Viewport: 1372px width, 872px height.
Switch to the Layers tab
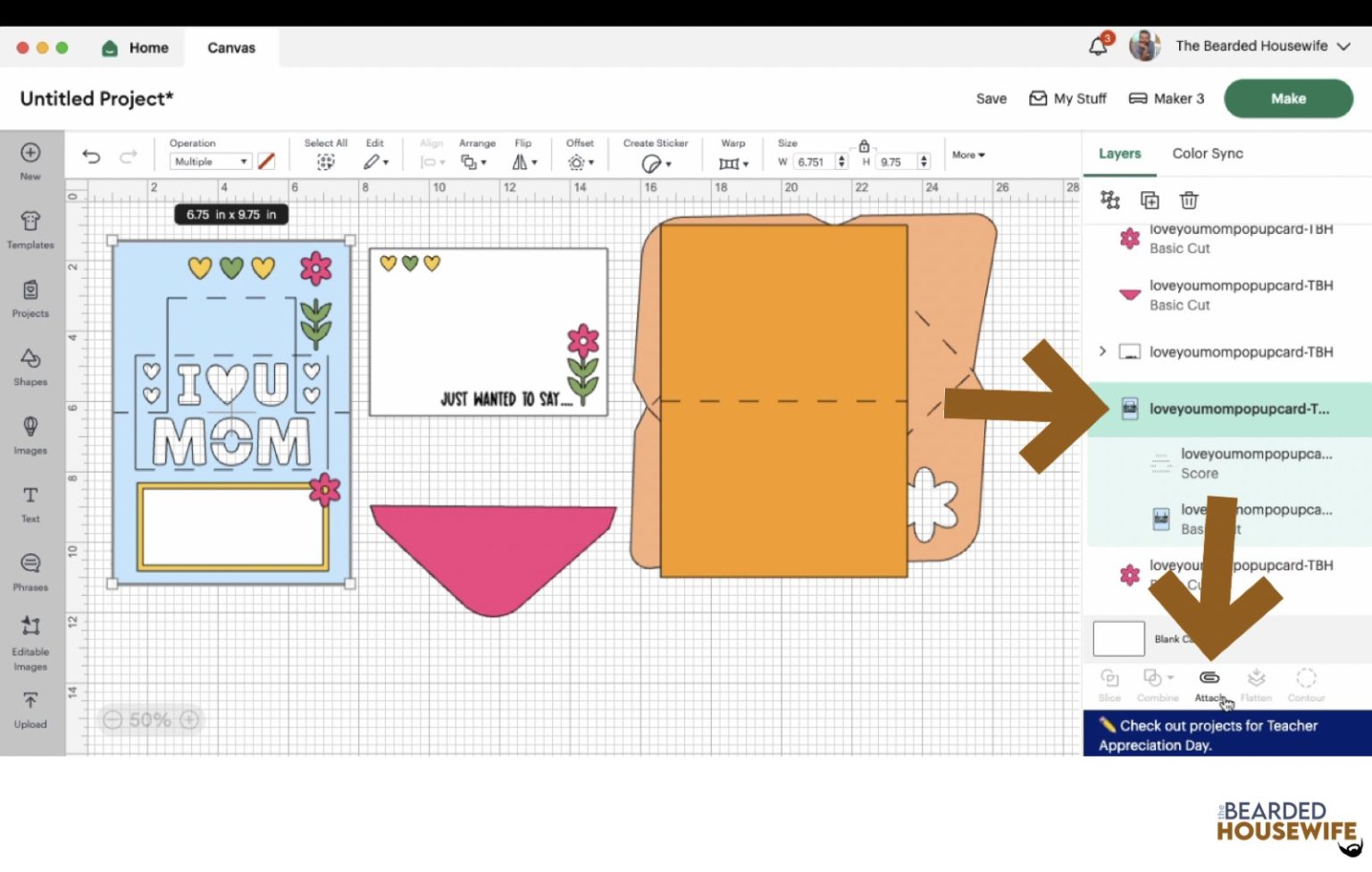(x=1119, y=154)
